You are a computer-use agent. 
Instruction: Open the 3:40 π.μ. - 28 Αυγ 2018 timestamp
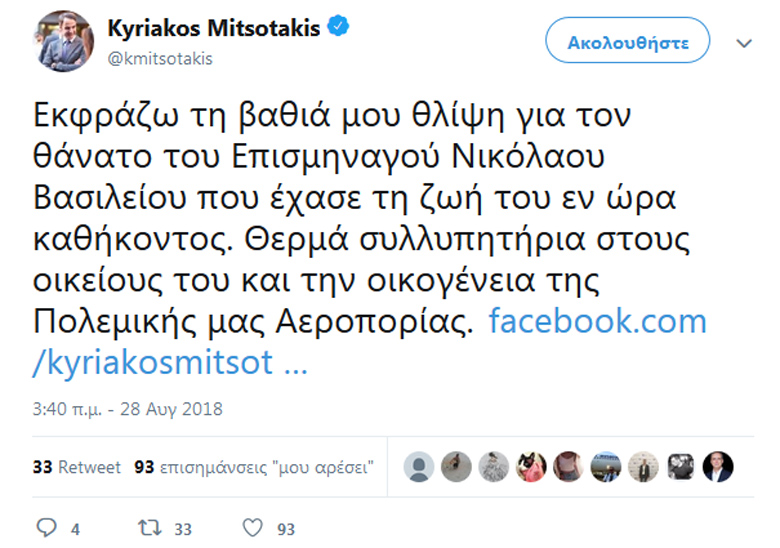(x=127, y=409)
